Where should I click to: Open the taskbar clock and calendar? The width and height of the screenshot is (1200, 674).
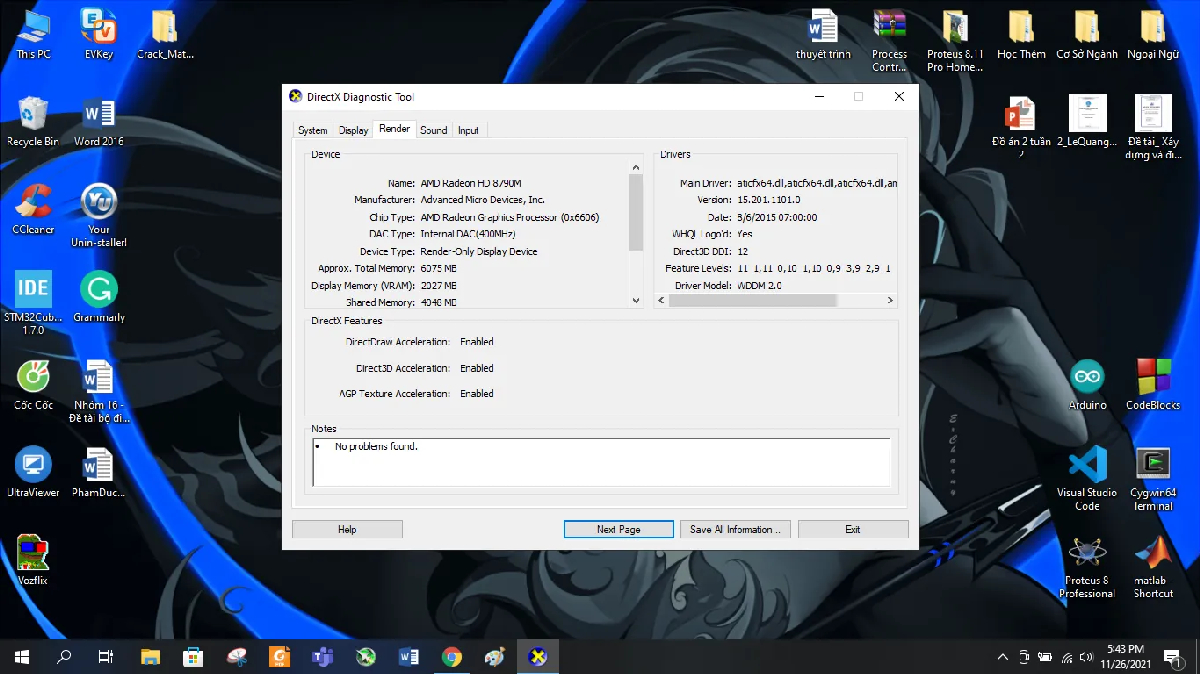tap(1126, 656)
